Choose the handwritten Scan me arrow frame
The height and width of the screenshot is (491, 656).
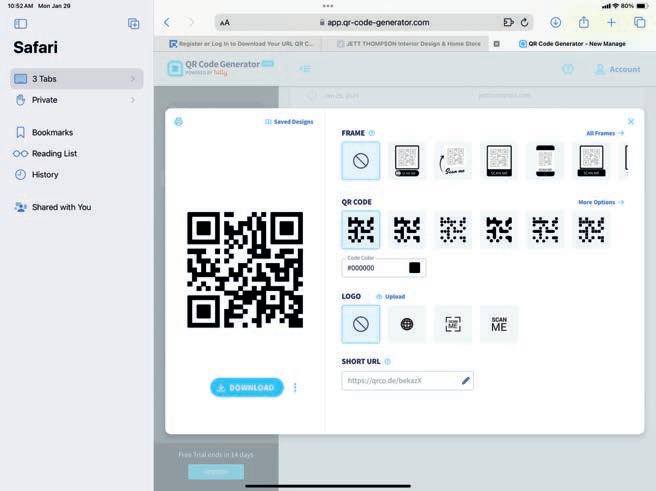453,161
